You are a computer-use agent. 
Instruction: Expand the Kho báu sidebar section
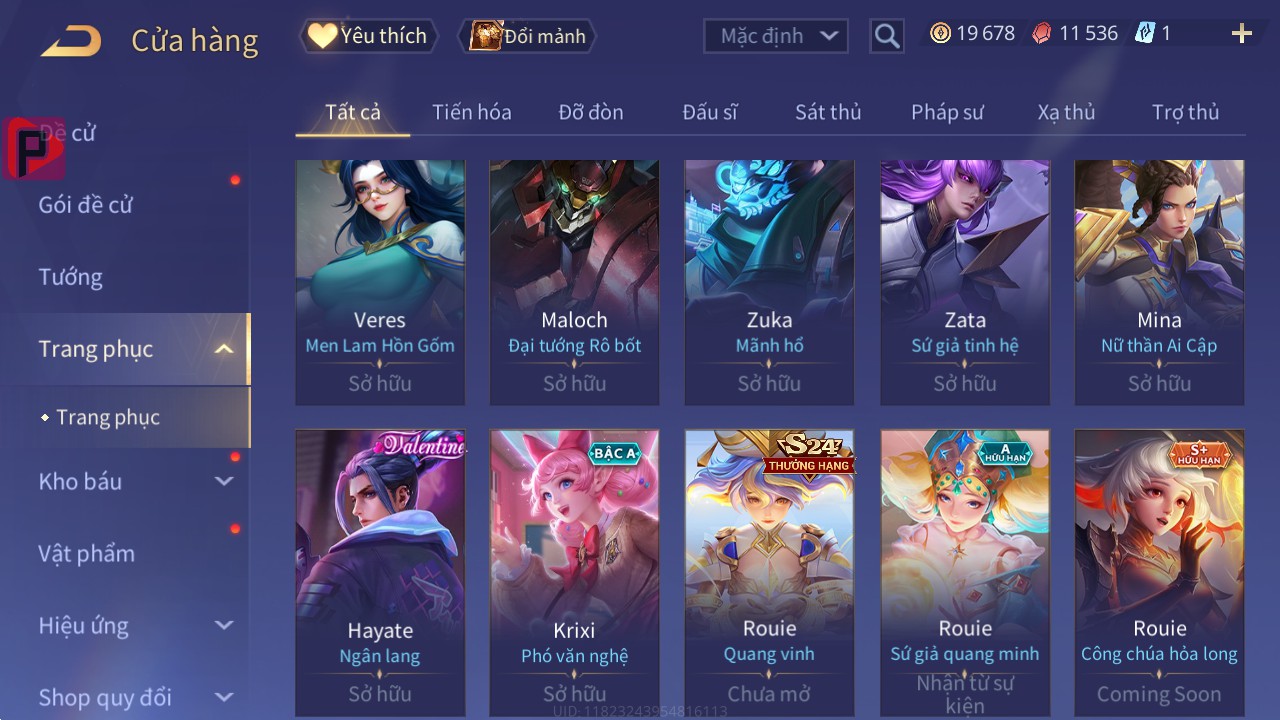tap(224, 481)
